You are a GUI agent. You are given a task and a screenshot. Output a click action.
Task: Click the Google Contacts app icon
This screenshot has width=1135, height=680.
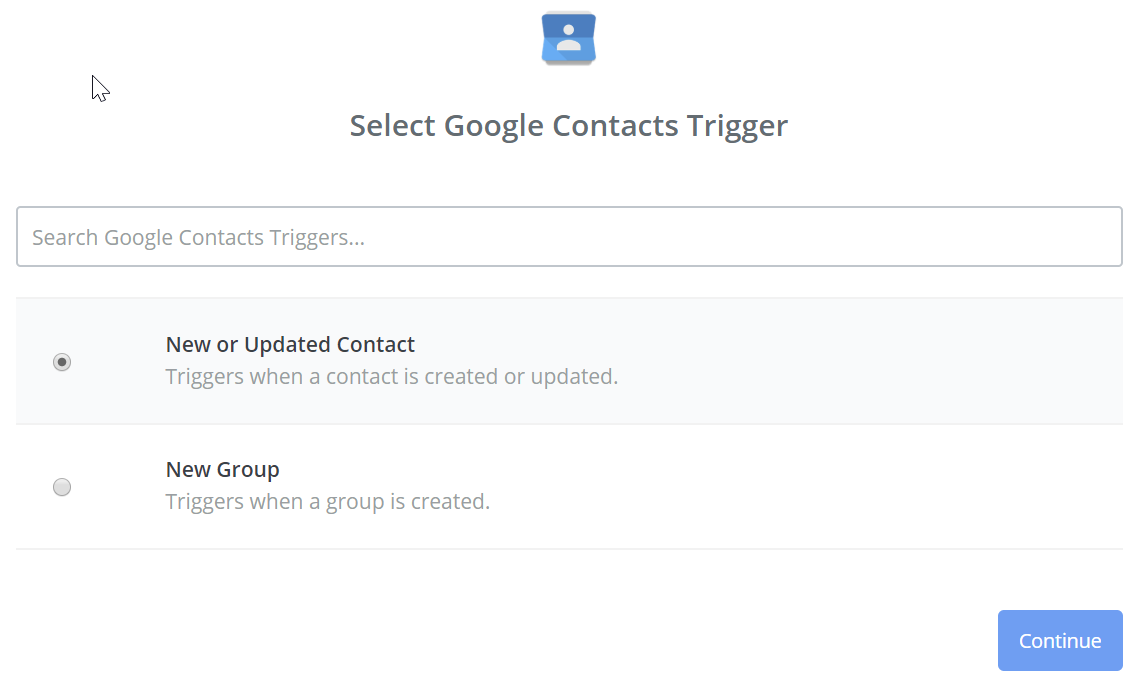tap(568, 38)
